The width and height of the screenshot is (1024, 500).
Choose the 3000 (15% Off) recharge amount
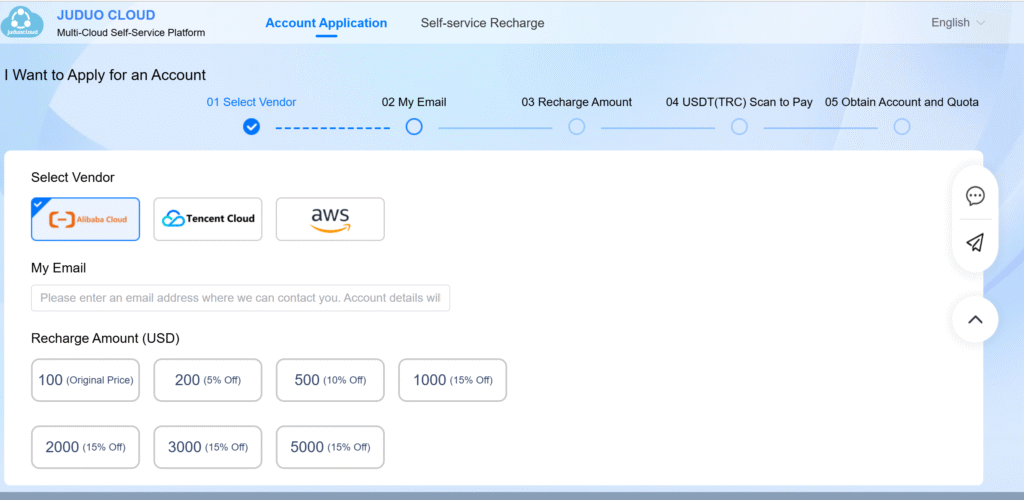pos(208,447)
